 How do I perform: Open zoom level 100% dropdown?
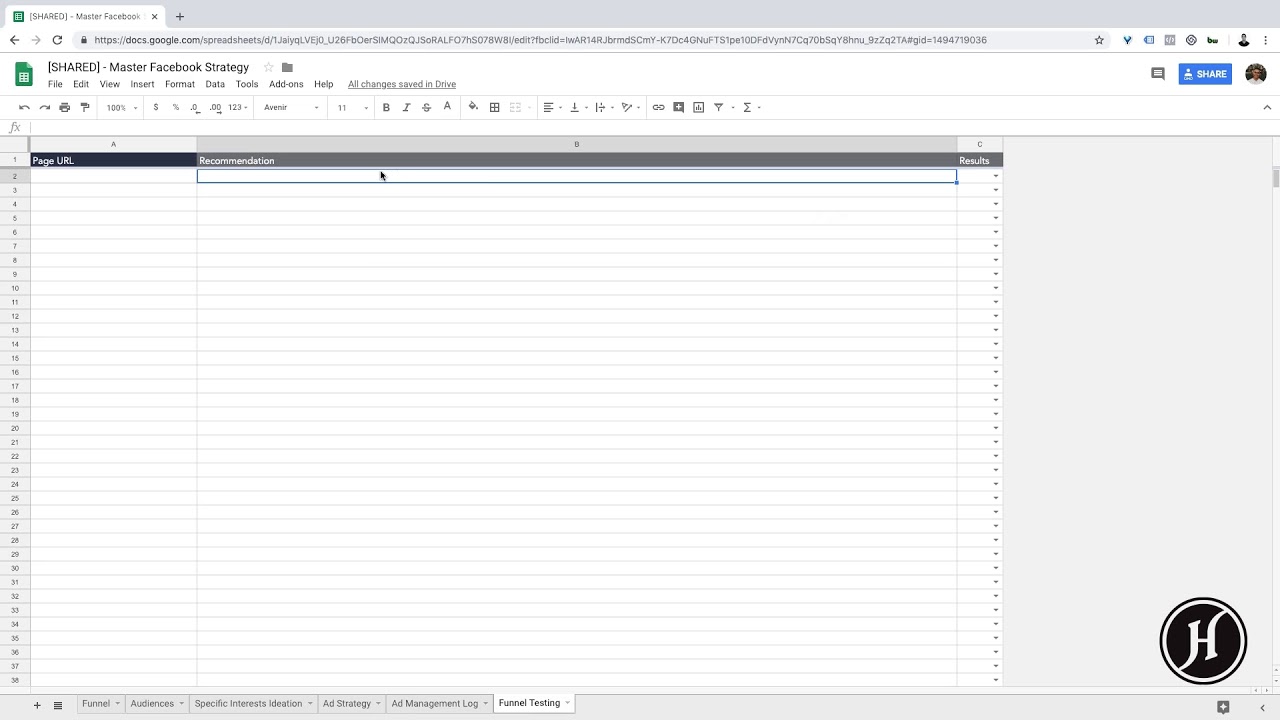122,107
